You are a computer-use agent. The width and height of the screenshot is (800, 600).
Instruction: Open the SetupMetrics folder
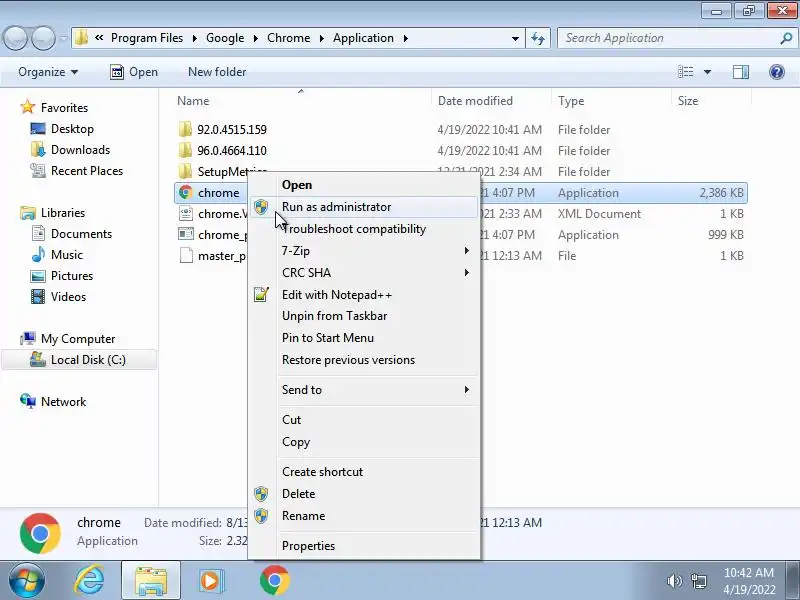232,171
